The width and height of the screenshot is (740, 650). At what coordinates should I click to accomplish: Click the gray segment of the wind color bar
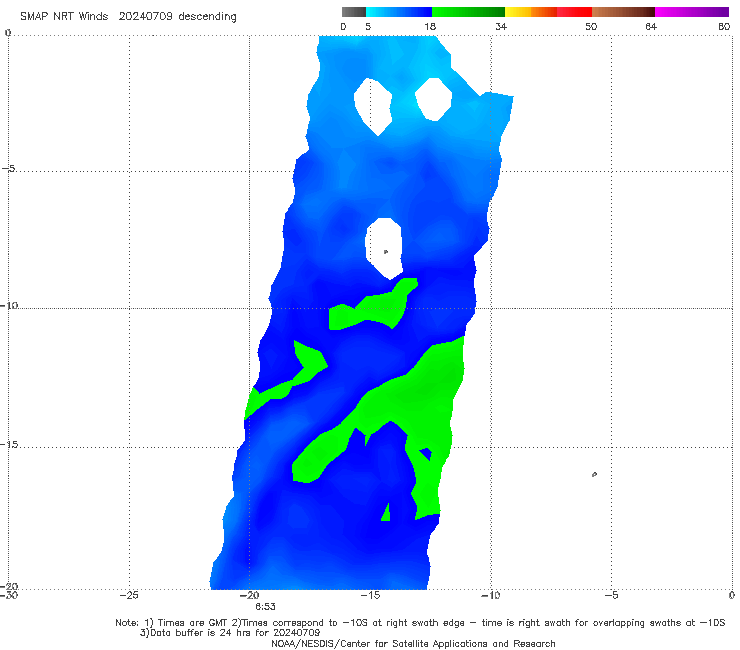pos(354,12)
